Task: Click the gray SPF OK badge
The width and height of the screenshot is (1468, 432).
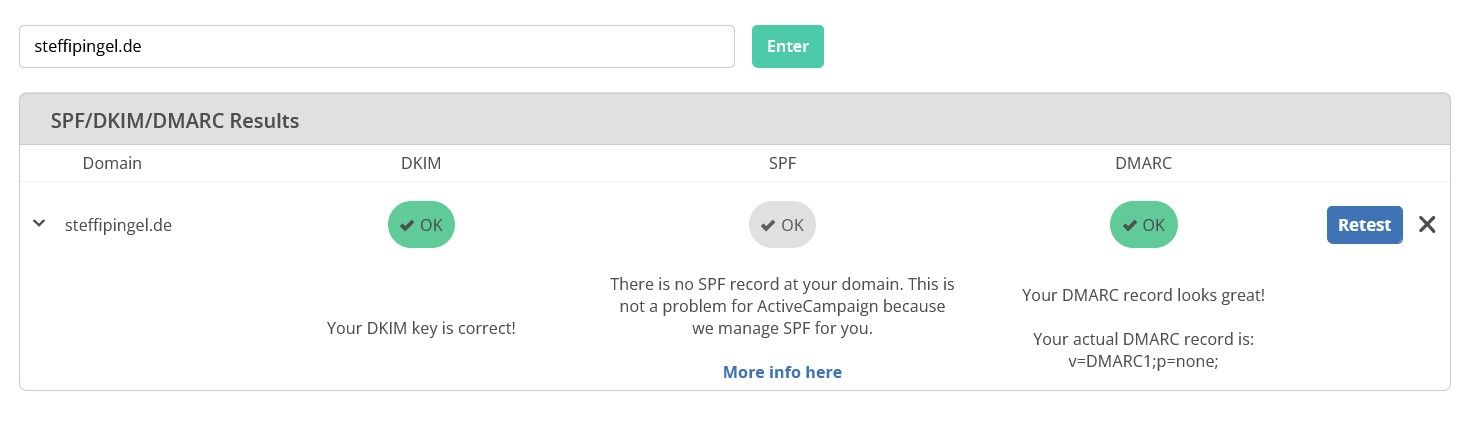Action: click(x=782, y=225)
